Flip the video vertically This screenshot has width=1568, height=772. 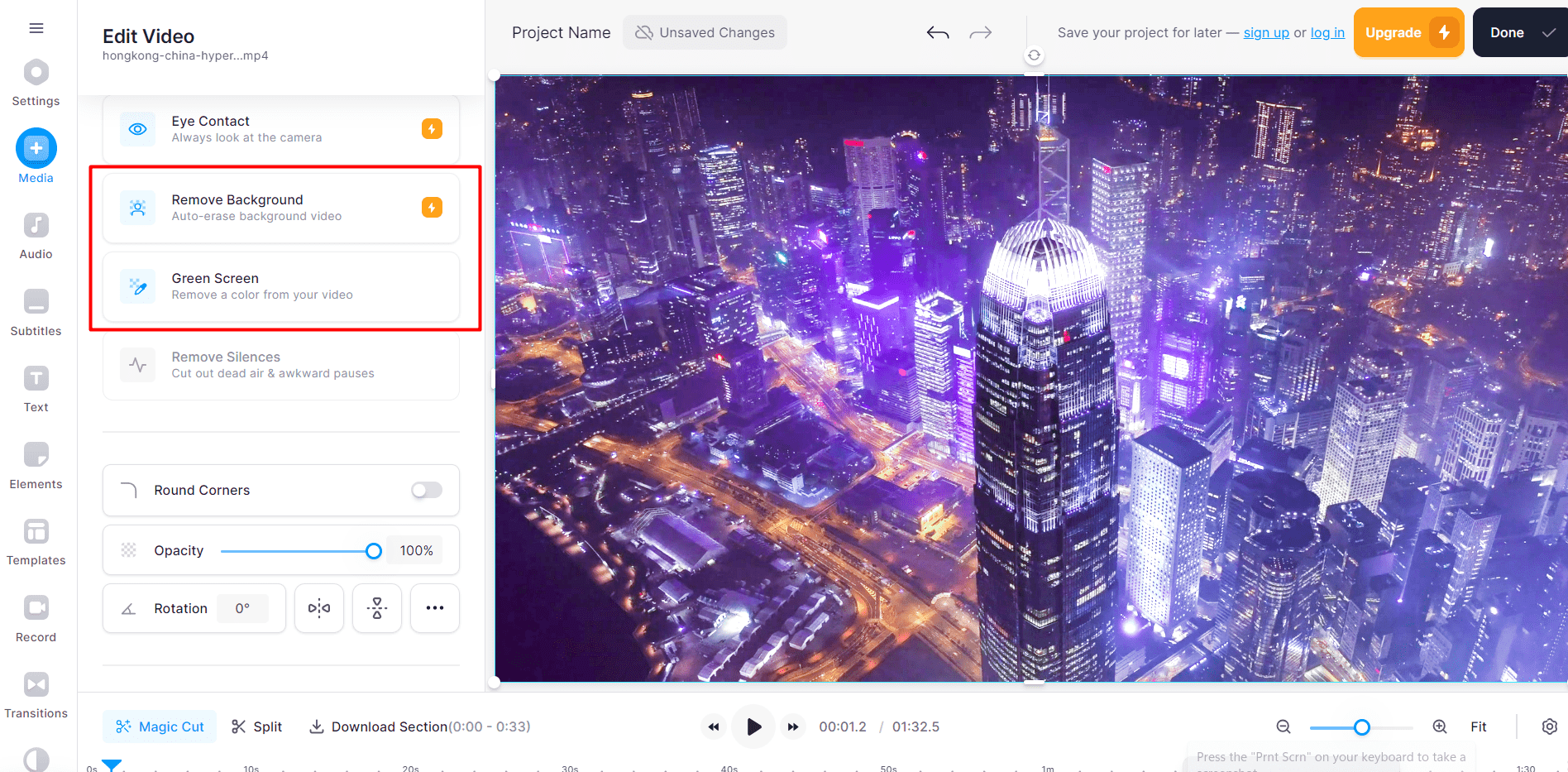click(376, 608)
